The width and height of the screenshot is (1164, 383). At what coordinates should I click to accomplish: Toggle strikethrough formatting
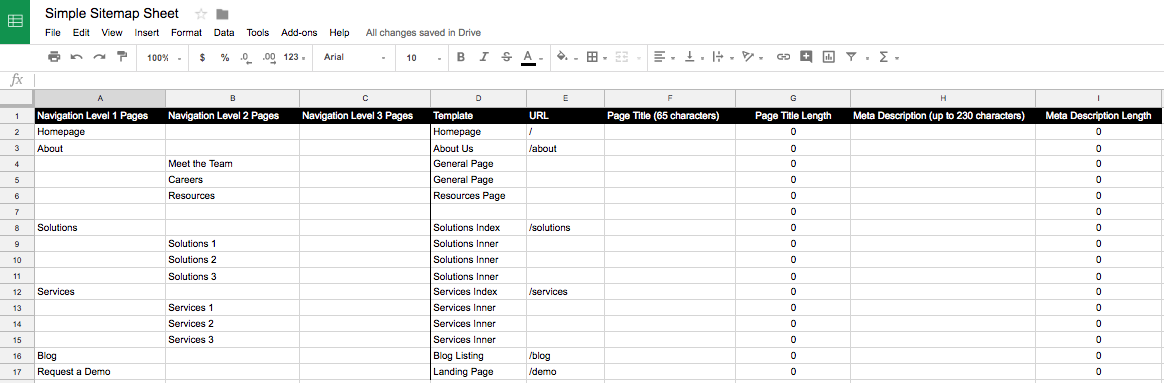tap(506, 57)
